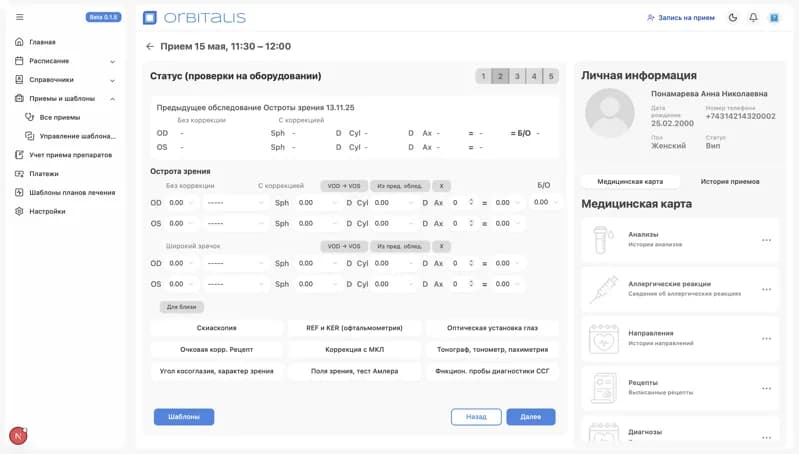Open the Скиаскопия section
The width and height of the screenshot is (799, 454).
tap(217, 328)
